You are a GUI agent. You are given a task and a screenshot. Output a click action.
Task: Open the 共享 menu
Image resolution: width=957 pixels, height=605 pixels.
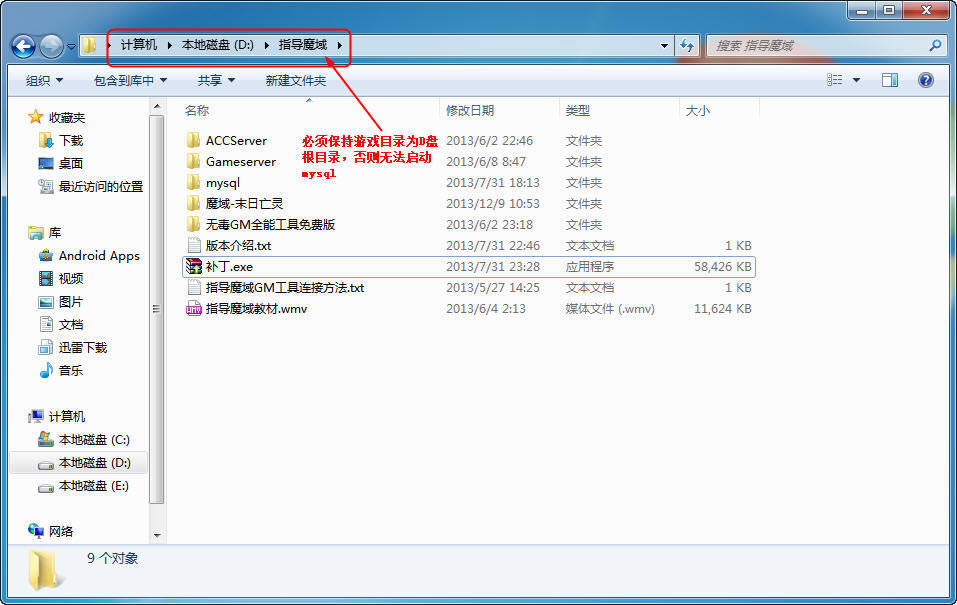[216, 80]
